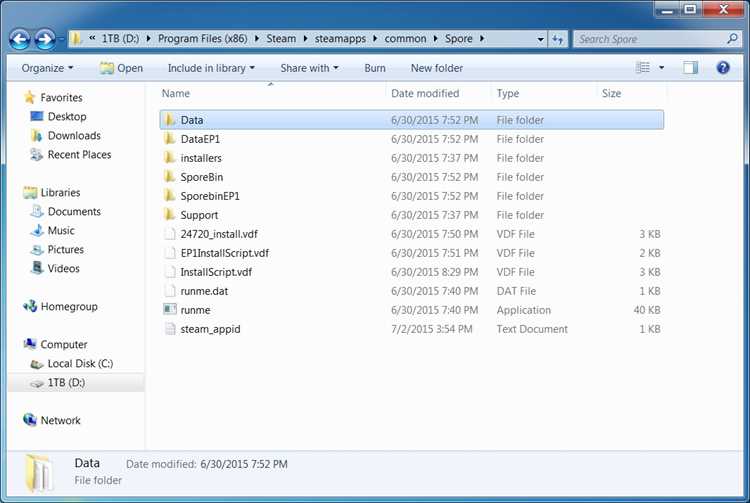Viewport: 750px width, 503px height.
Task: Expand the arrow after Steam in breadcrumb
Action: pos(305,39)
